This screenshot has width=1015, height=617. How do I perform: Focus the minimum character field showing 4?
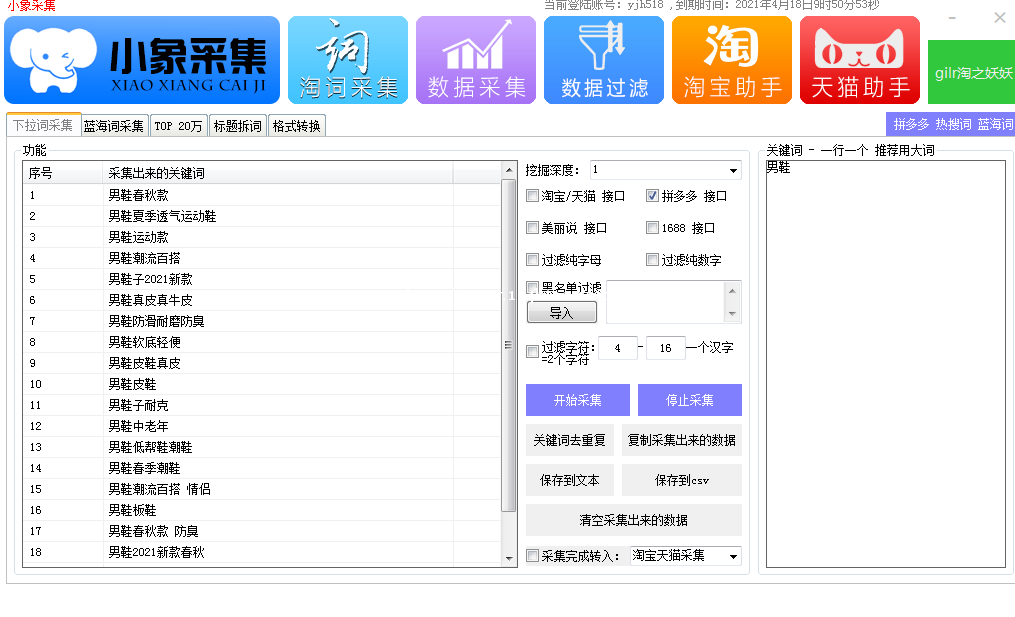coord(618,348)
